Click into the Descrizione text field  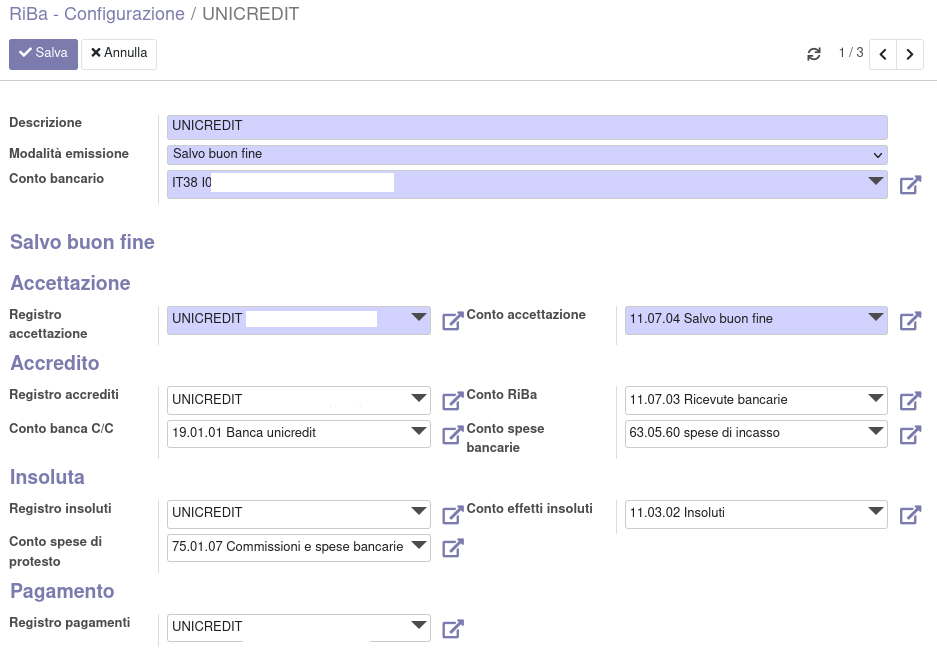[x=527, y=127]
